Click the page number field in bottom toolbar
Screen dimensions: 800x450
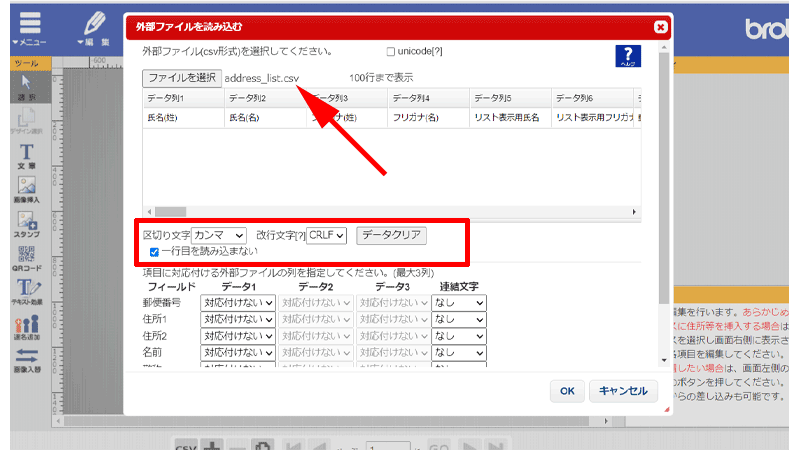(388, 446)
